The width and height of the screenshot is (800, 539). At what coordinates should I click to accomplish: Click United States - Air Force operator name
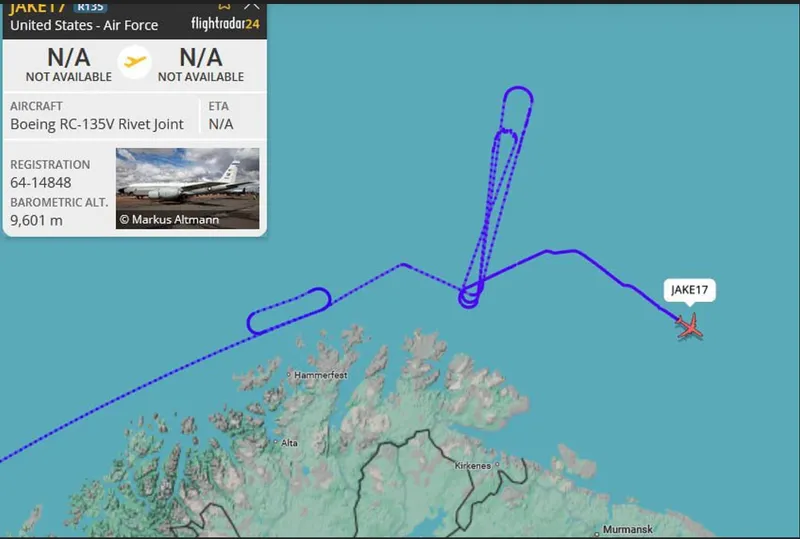84,25
